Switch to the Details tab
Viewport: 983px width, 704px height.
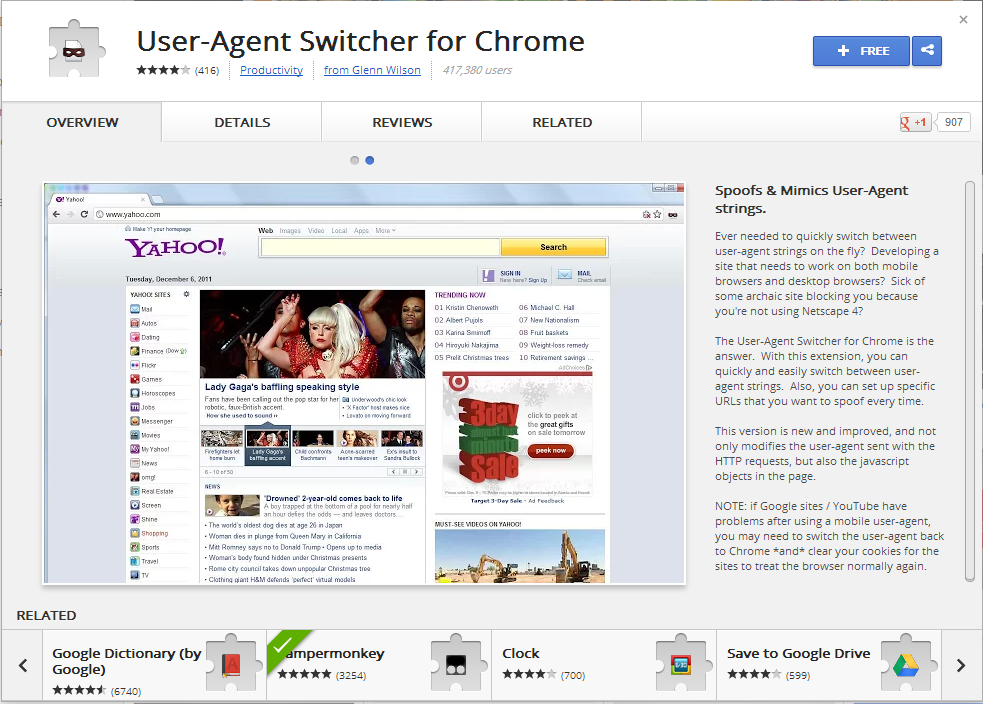[242, 122]
